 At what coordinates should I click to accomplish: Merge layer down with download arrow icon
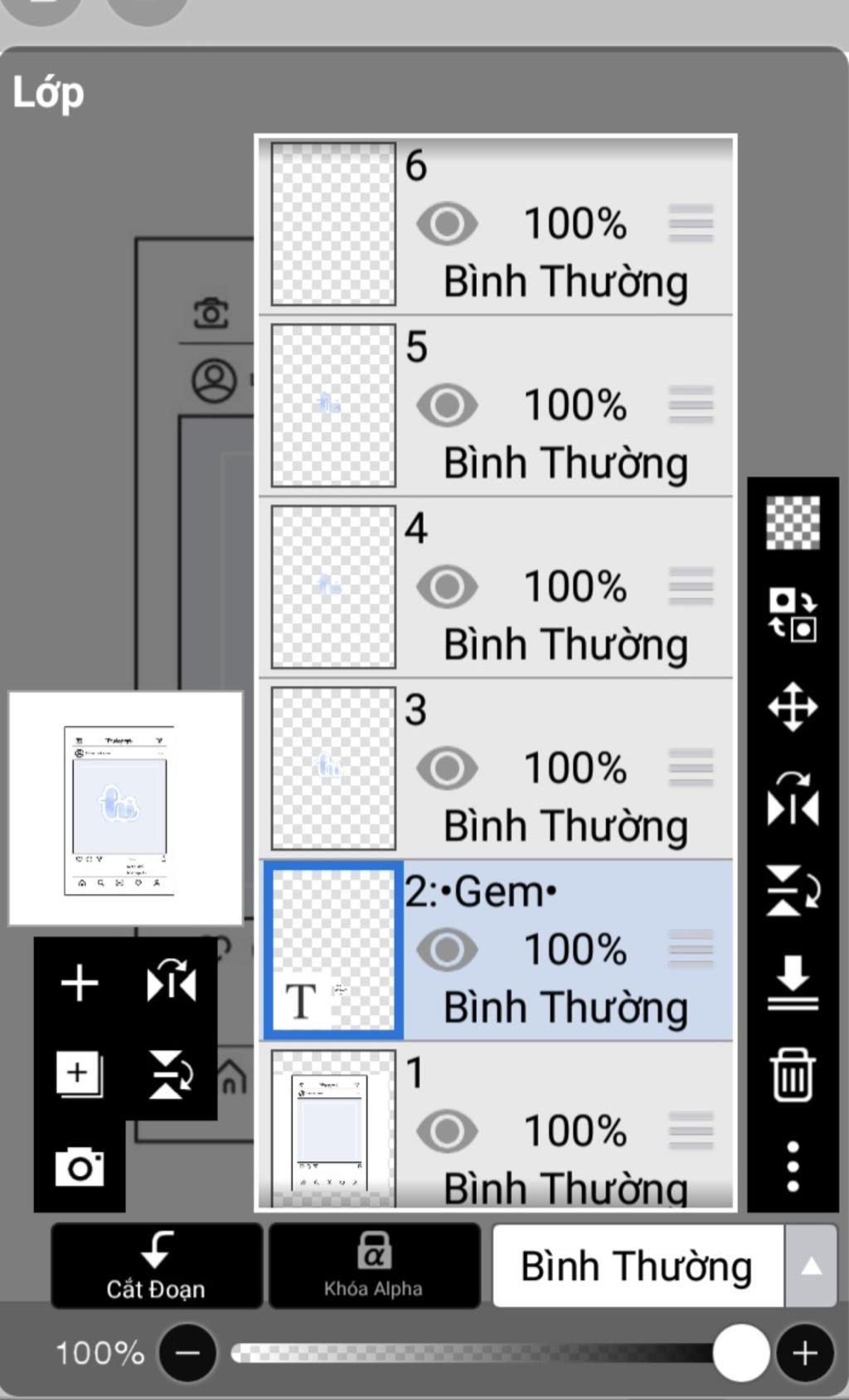pos(793,983)
